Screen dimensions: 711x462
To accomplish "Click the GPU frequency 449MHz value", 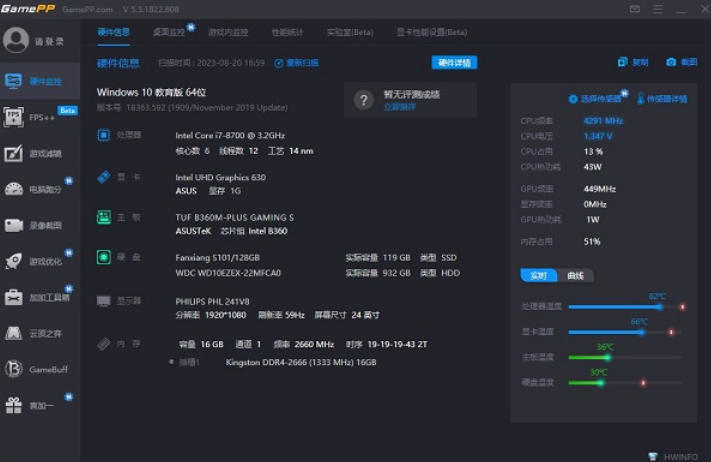I will coord(599,189).
